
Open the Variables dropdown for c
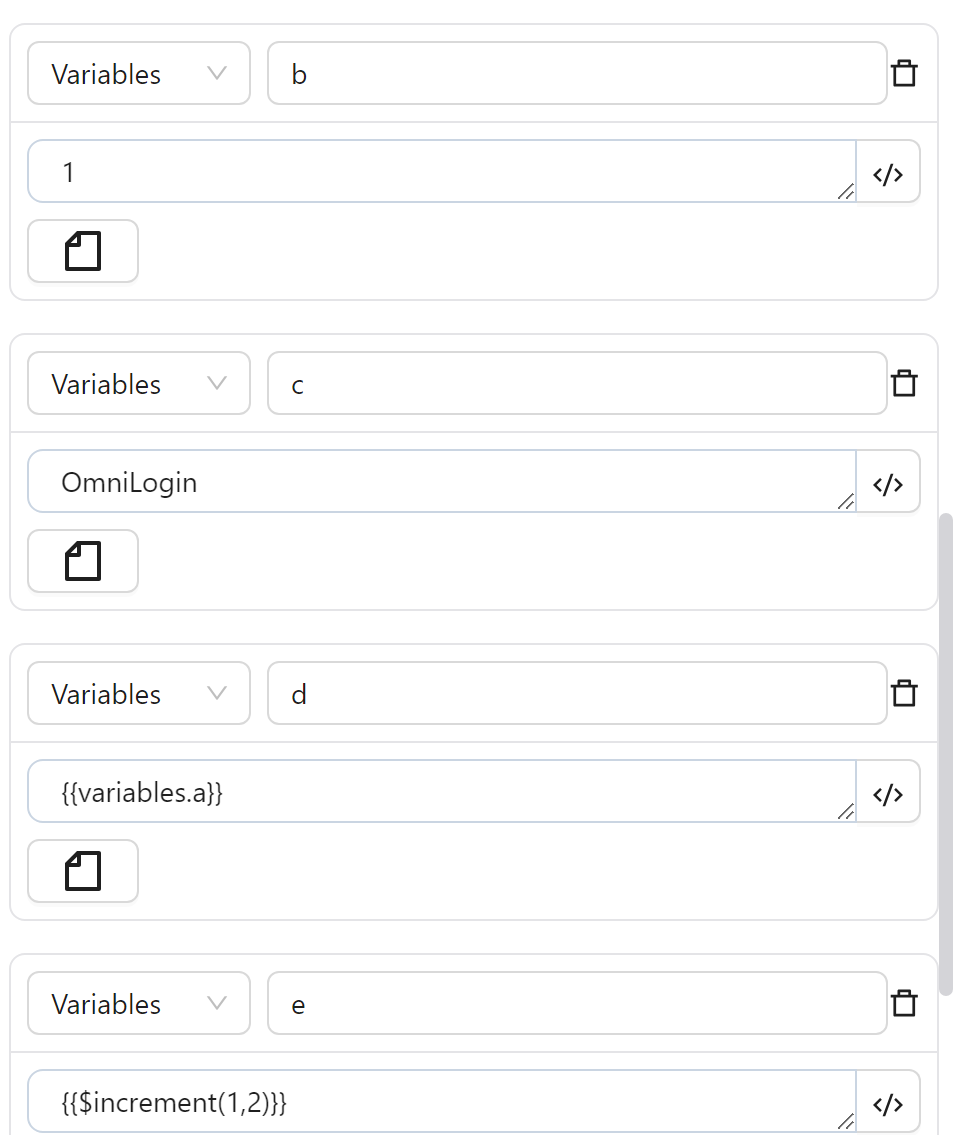(138, 384)
